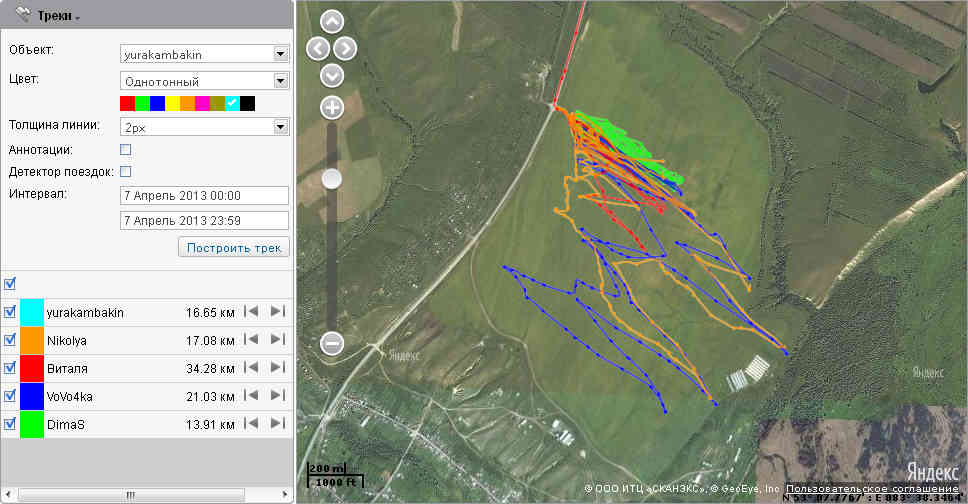
Task: Zoom in with the plus button
Action: 332,108
